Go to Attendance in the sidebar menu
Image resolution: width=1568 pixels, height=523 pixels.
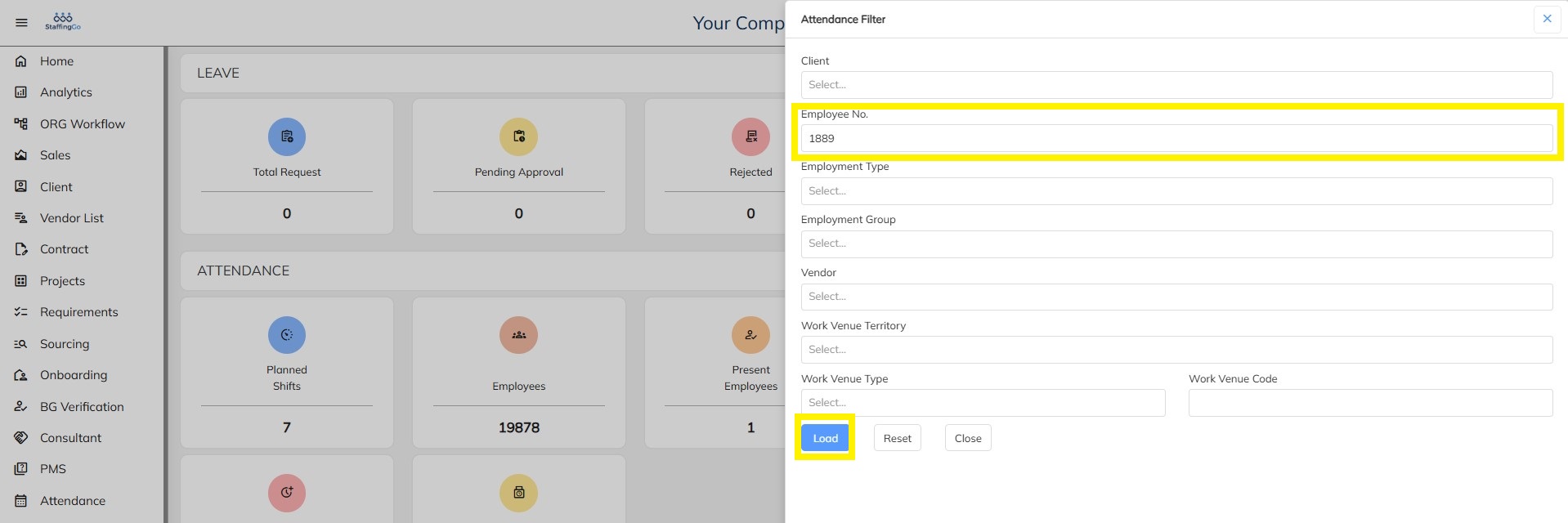(x=73, y=501)
